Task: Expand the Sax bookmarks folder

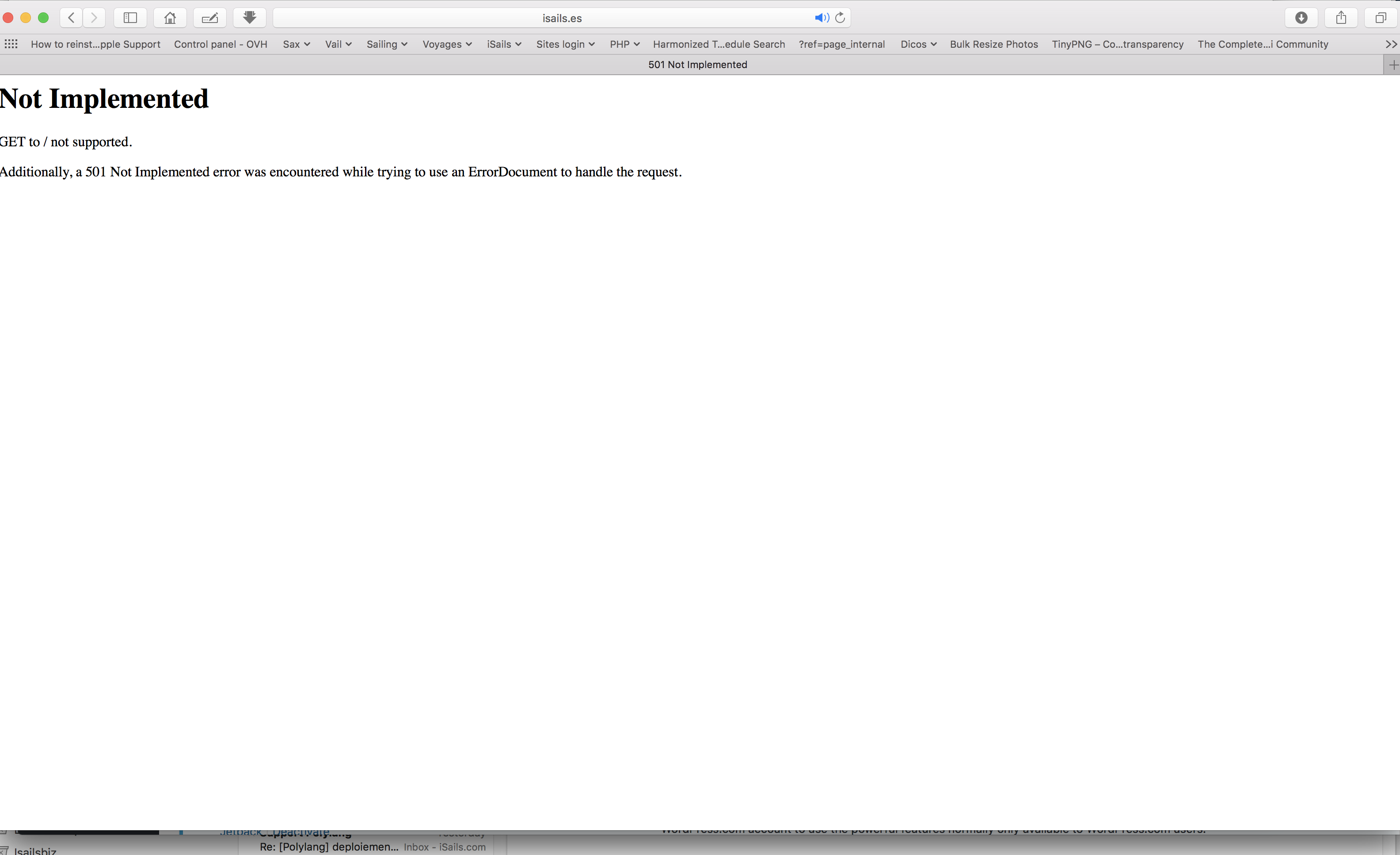Action: [297, 44]
